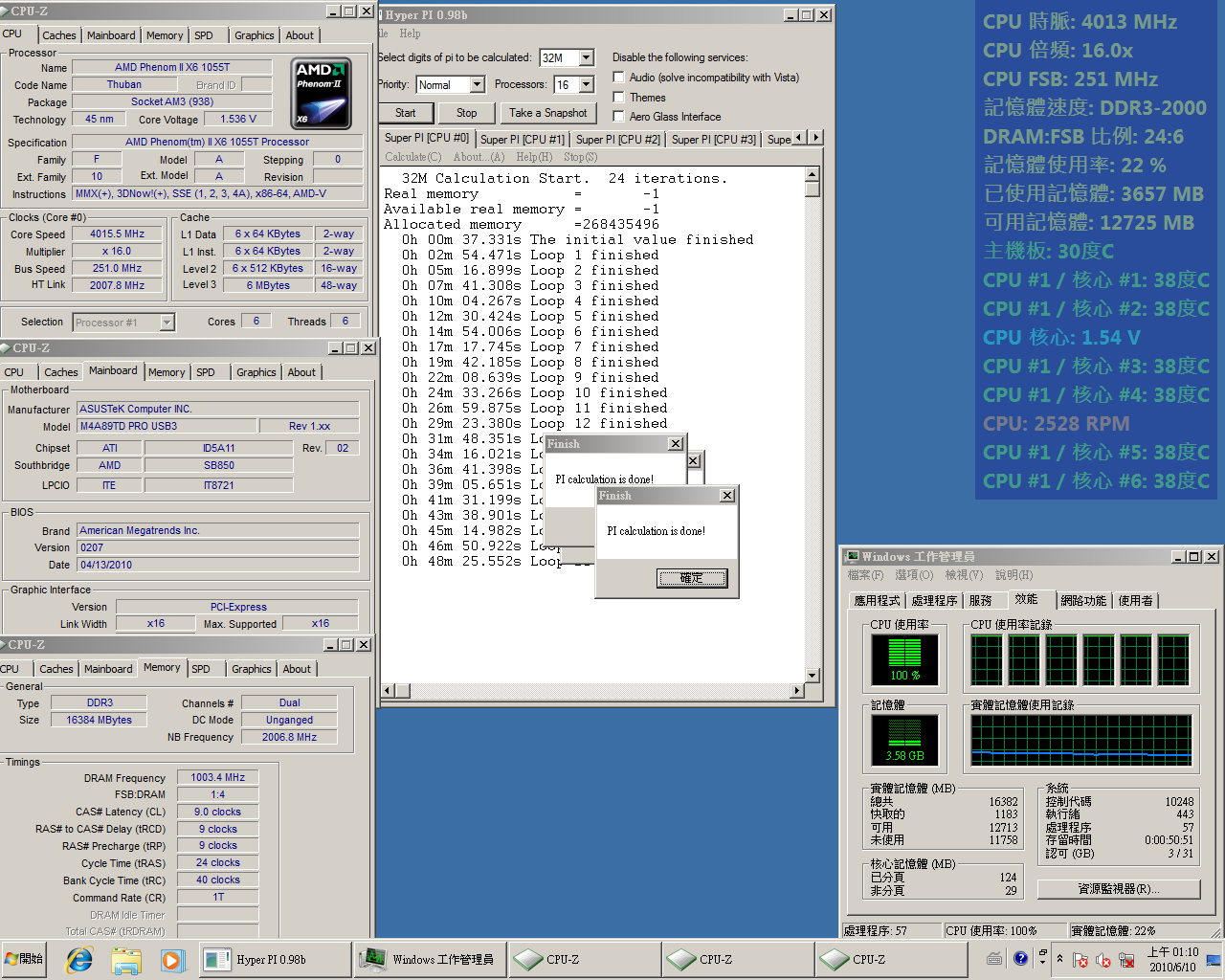Click Super PI horizontal scroll right arrow

pos(797,690)
